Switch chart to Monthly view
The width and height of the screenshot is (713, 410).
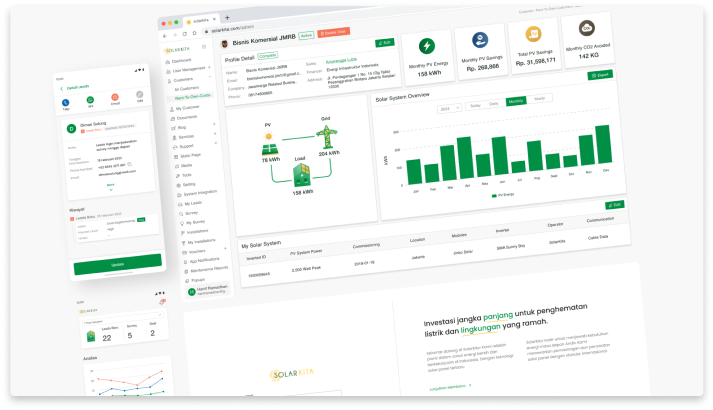tap(516, 101)
